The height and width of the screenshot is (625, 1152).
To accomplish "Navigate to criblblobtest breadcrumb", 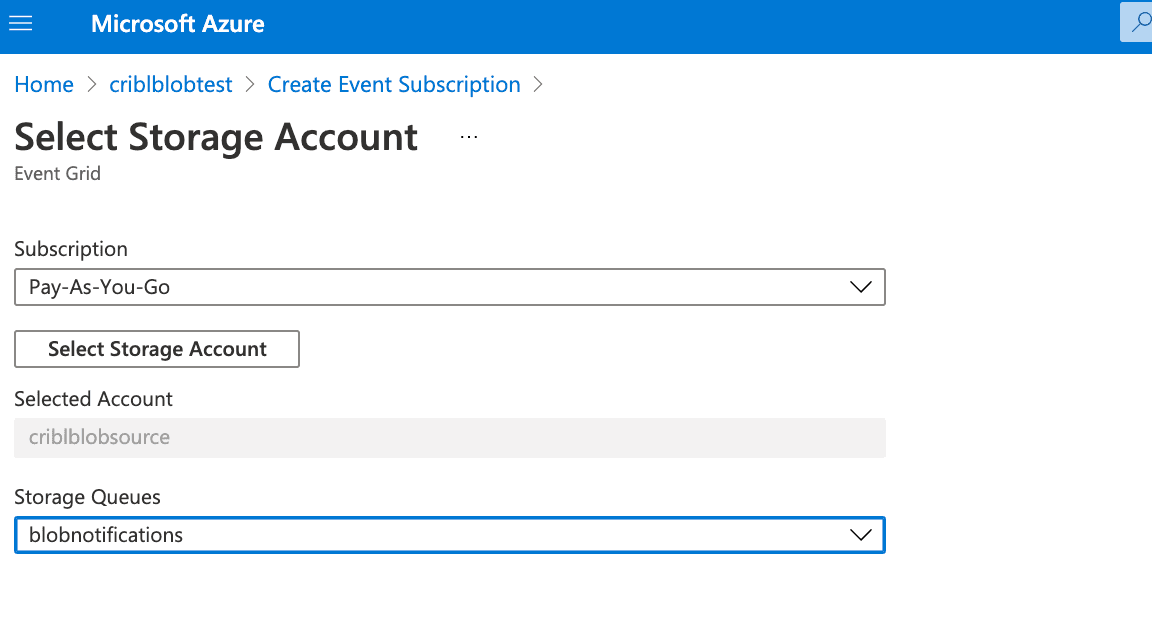I will [170, 85].
